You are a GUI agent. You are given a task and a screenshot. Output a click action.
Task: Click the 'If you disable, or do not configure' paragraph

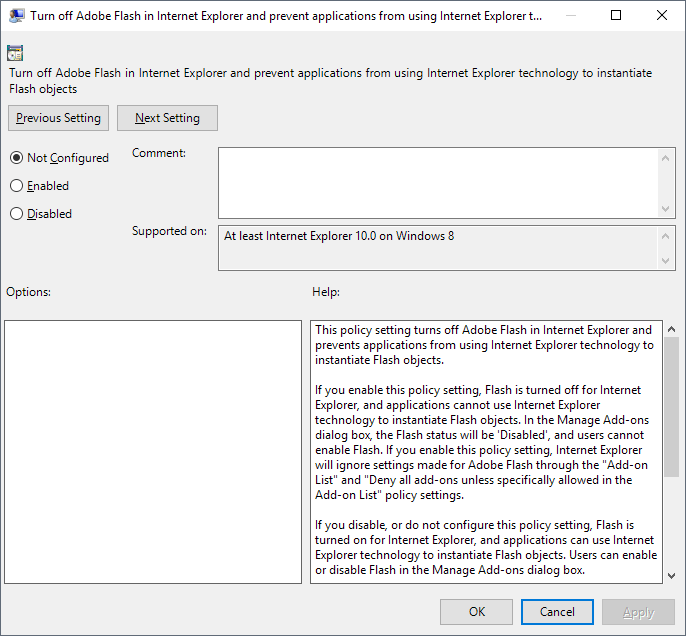pos(486,547)
